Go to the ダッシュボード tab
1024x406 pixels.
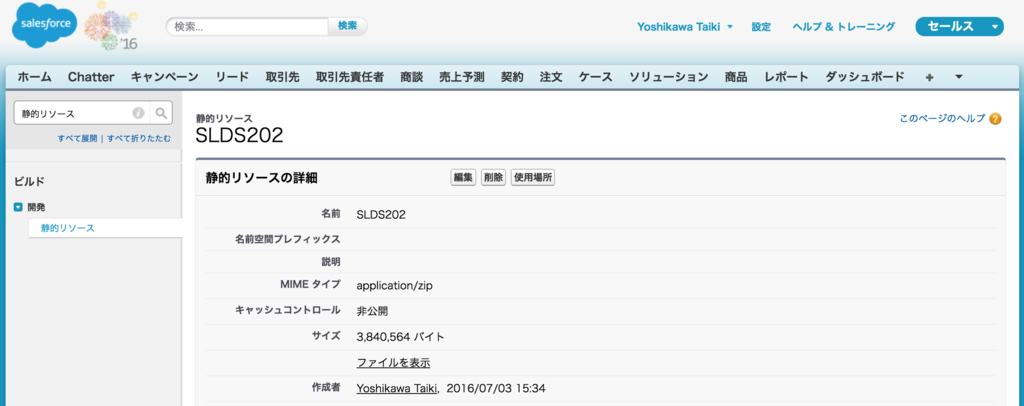click(865, 77)
